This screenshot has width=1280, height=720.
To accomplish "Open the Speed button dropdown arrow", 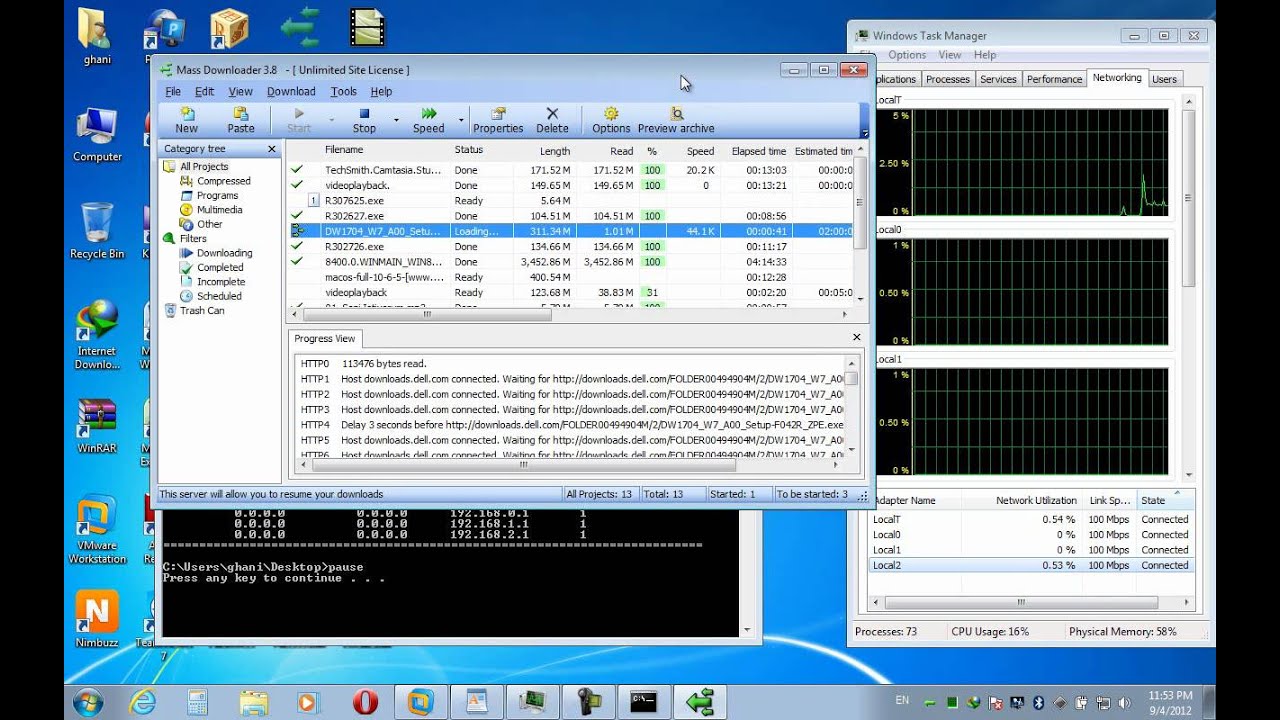I will [x=461, y=121].
